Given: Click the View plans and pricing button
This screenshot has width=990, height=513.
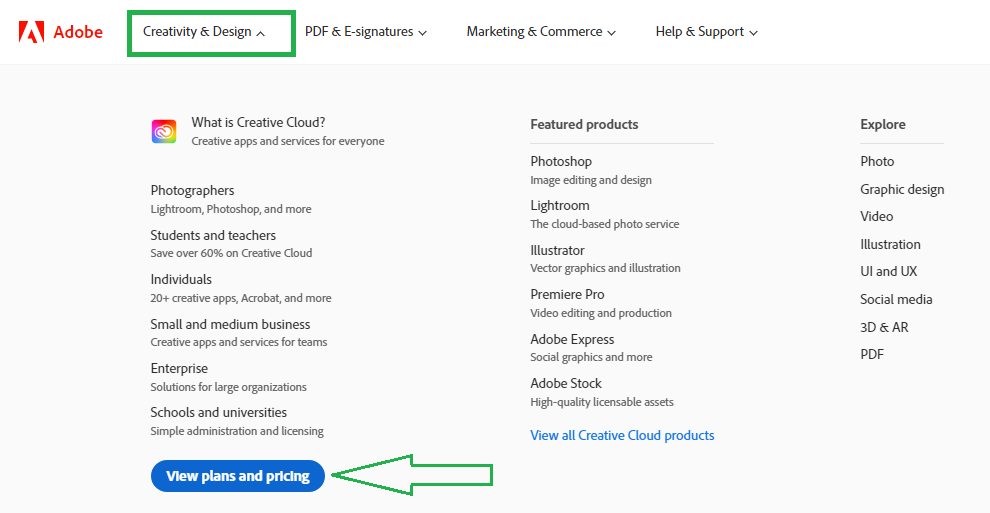Looking at the screenshot, I should tap(238, 476).
